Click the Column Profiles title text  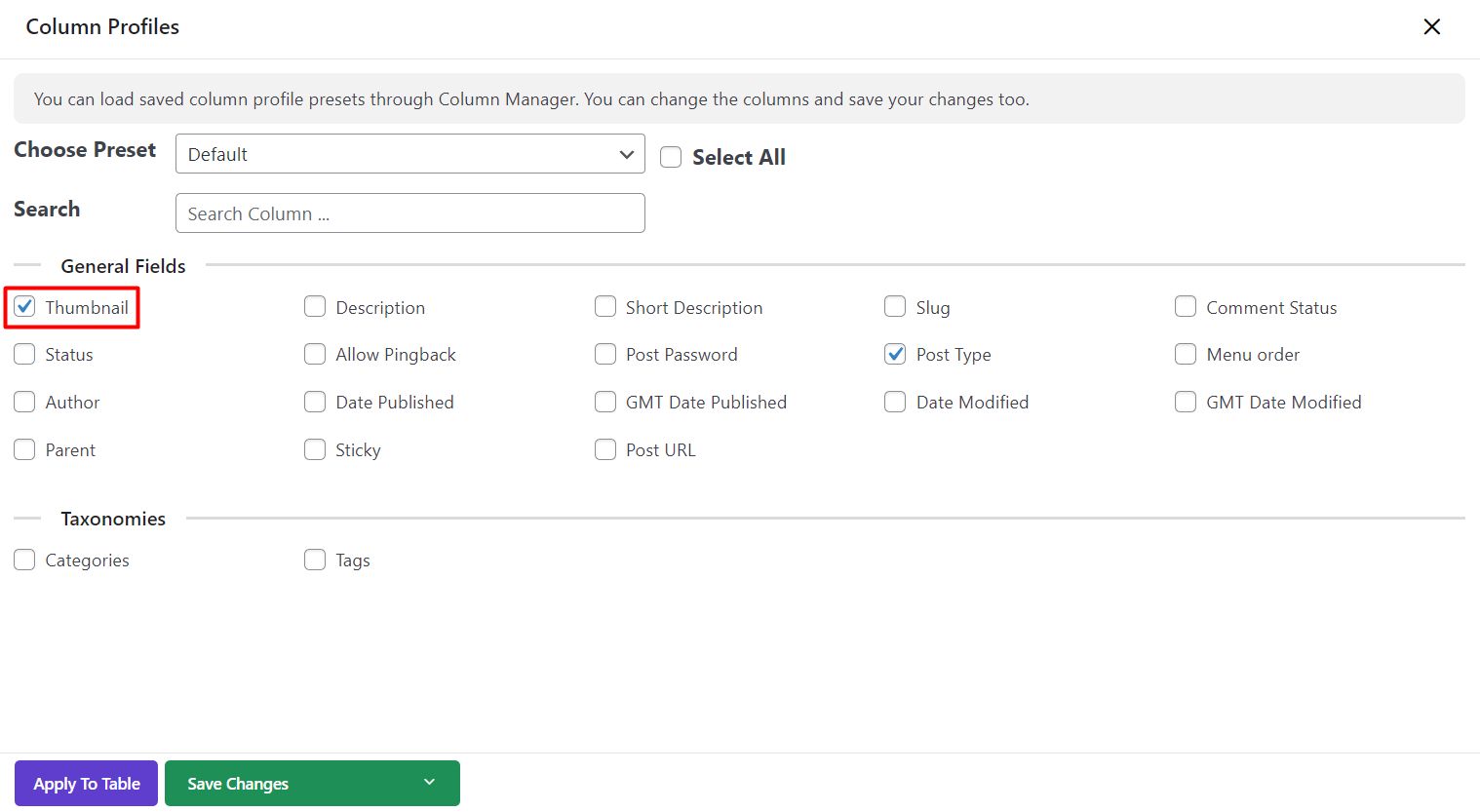click(102, 26)
